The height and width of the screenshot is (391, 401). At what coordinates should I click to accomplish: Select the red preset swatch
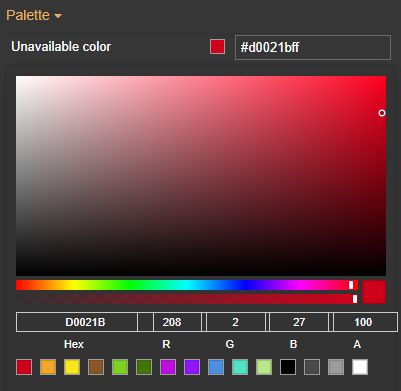point(24,367)
